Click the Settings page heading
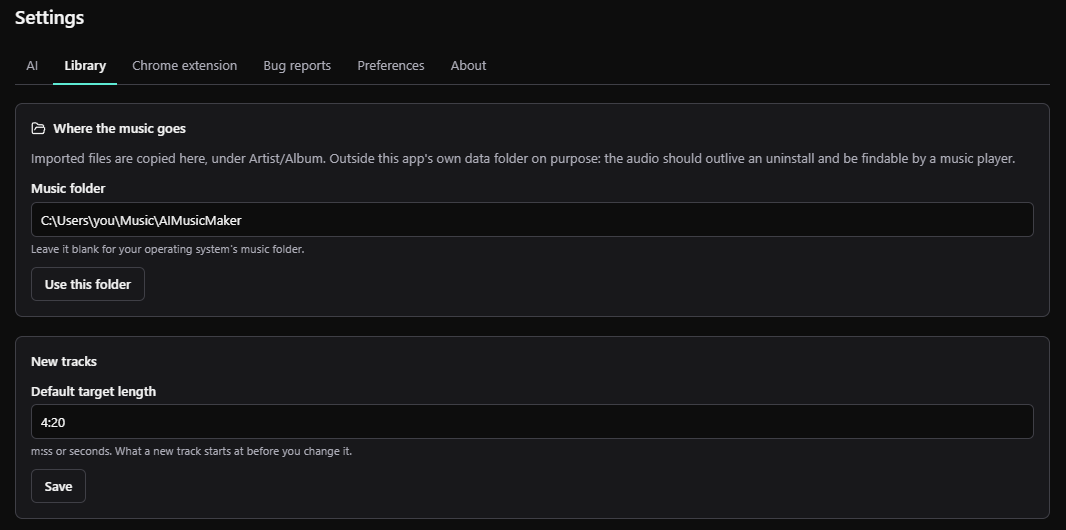Viewport: 1066px width, 530px height. click(x=50, y=18)
